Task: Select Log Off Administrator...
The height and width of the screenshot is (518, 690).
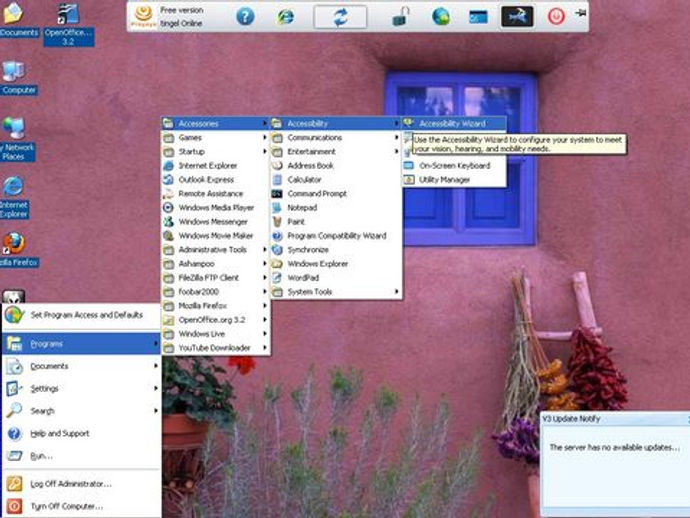Action: [81, 484]
